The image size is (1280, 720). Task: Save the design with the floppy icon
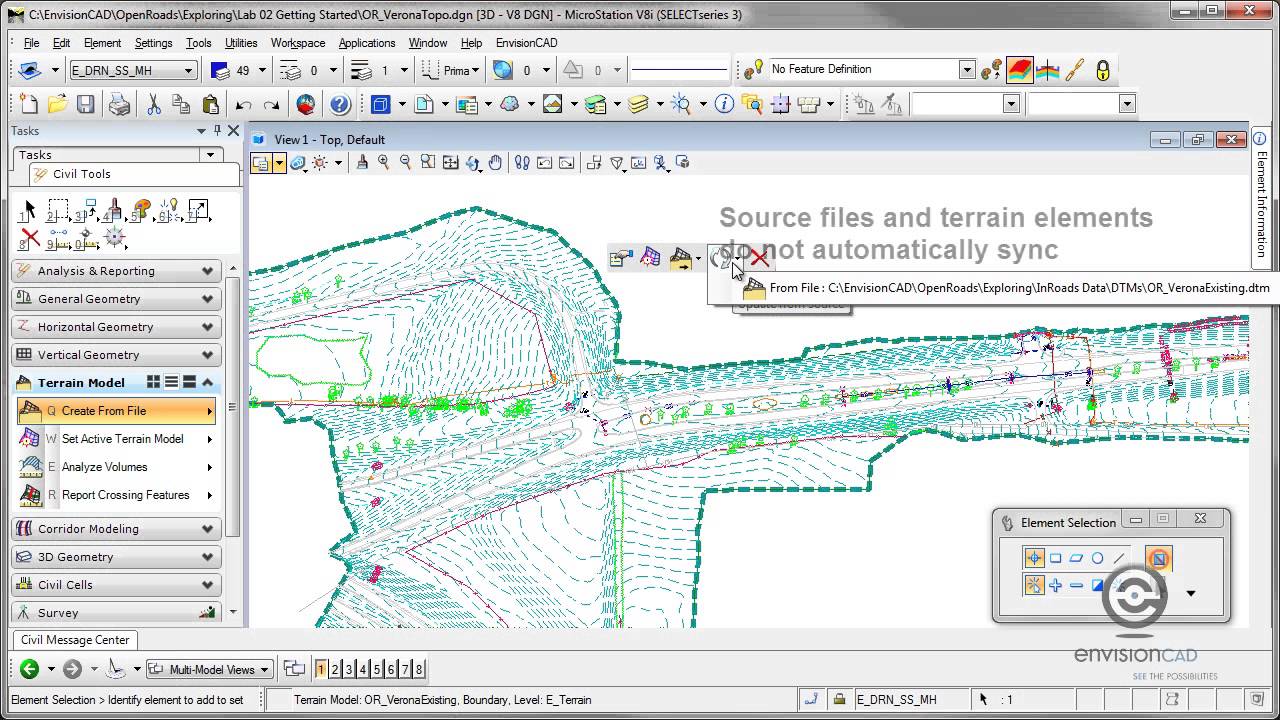coord(85,104)
